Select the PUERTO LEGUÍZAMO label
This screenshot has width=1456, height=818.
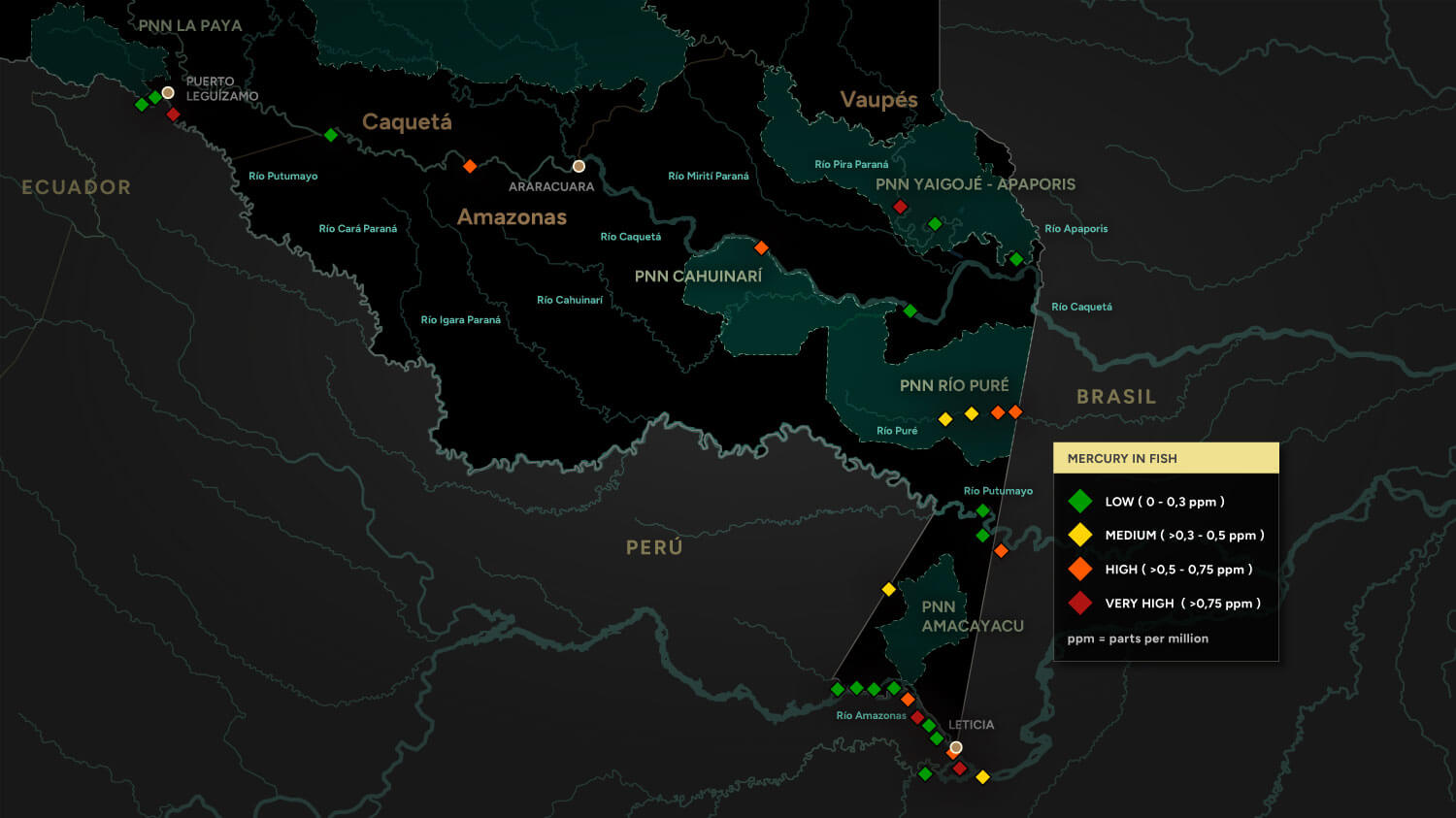222,88
